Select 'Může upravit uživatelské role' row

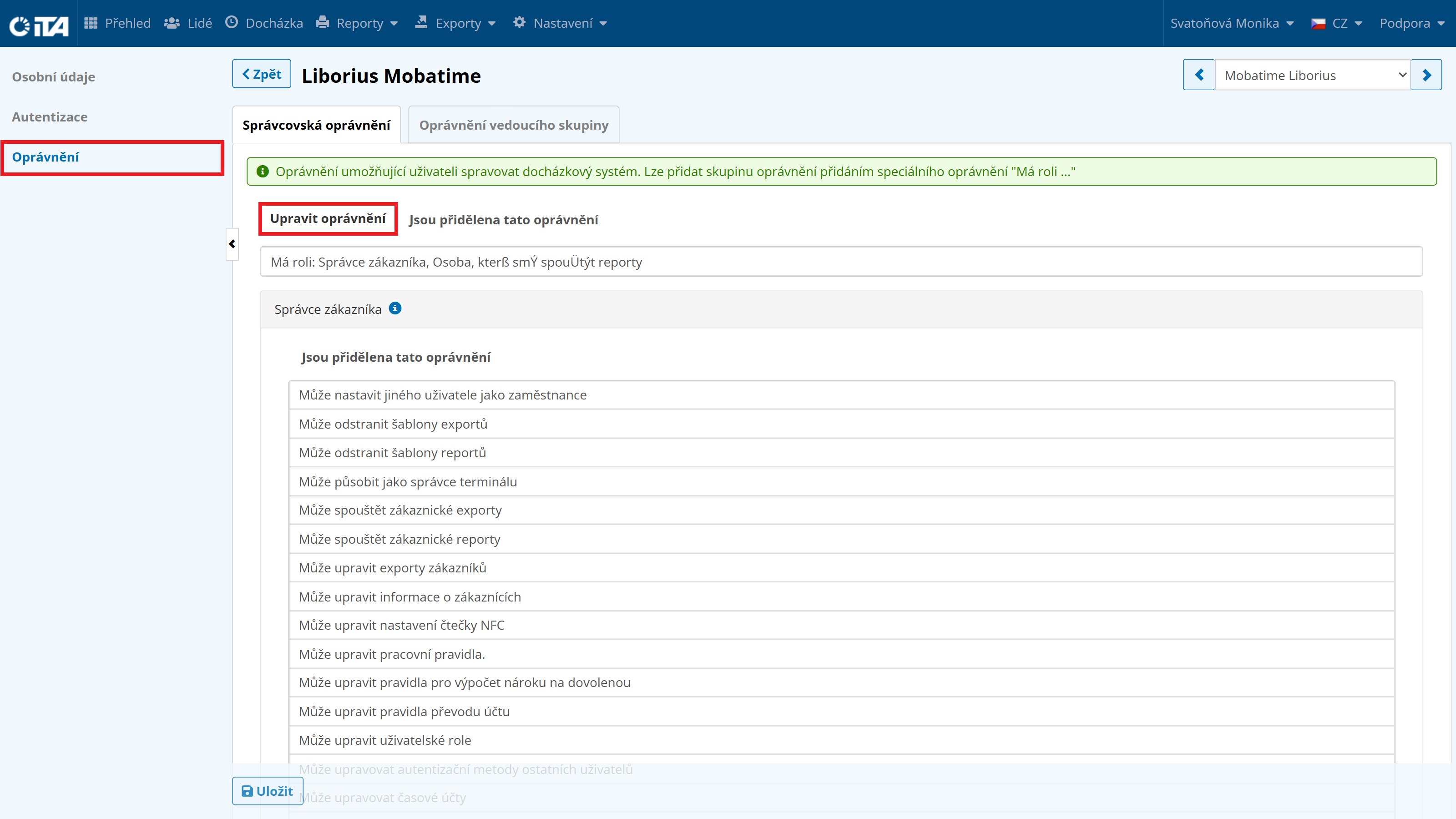pos(842,740)
